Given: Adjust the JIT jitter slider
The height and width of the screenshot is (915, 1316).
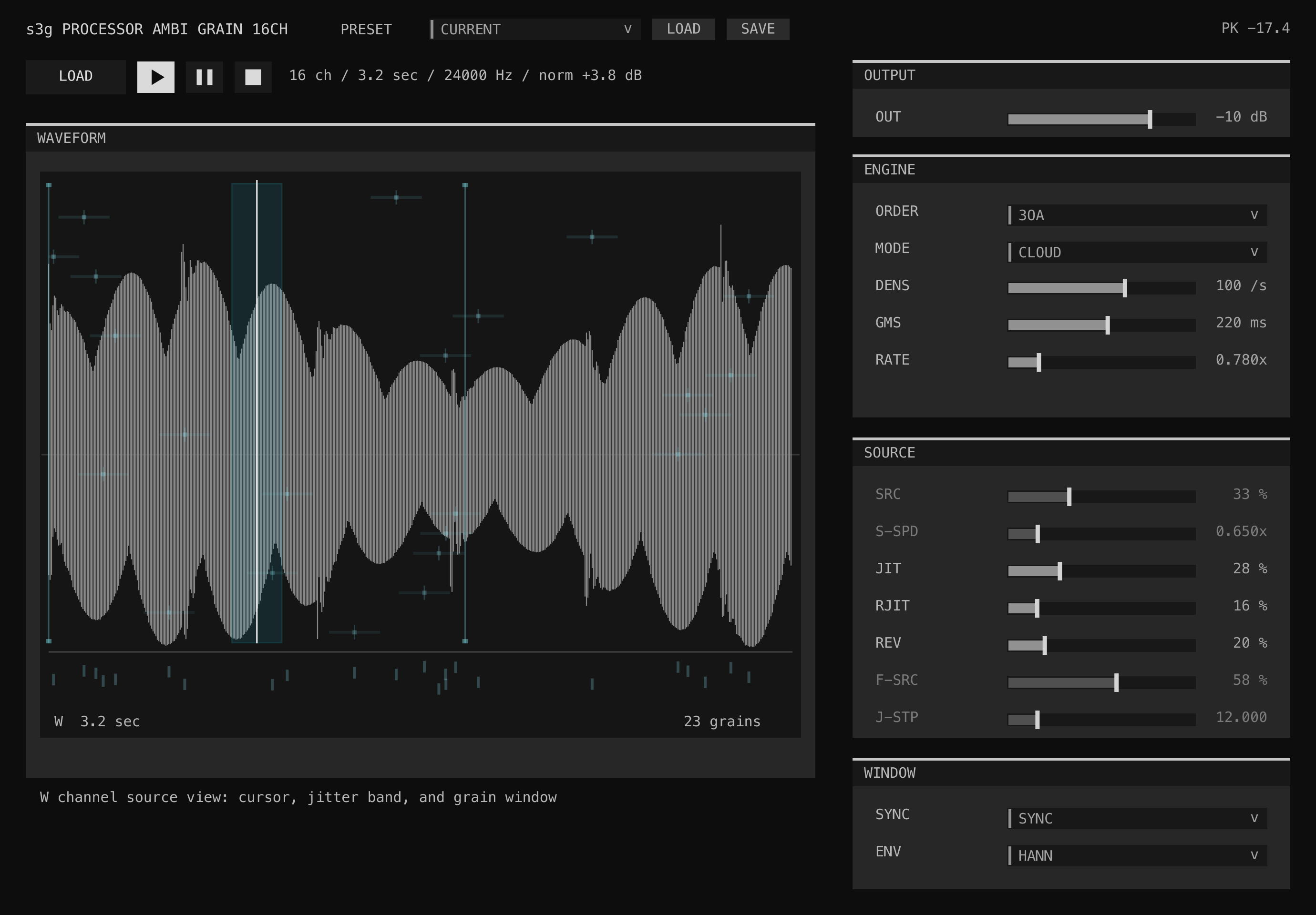Looking at the screenshot, I should pos(1101,570).
